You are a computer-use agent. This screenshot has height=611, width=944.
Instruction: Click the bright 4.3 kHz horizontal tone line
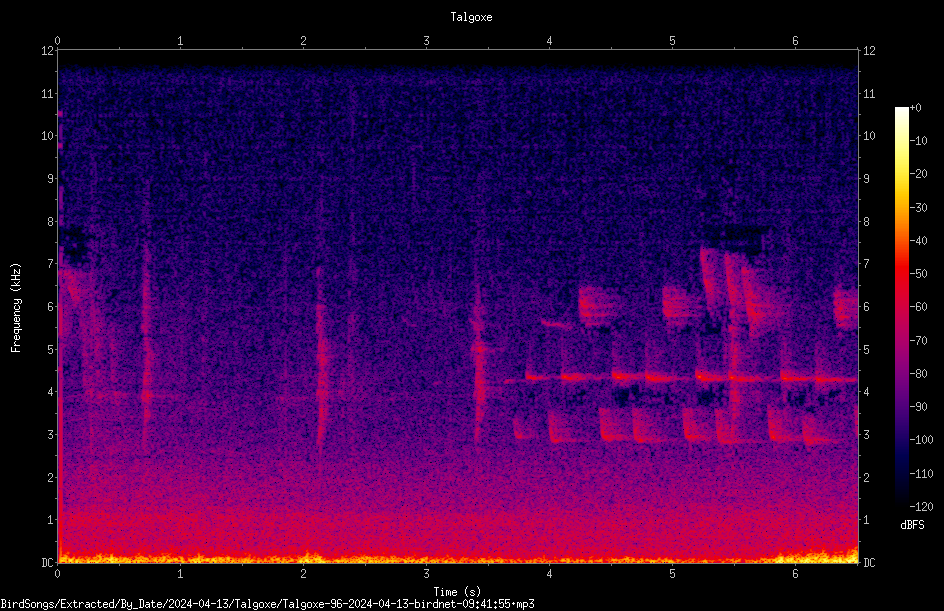(x=680, y=378)
